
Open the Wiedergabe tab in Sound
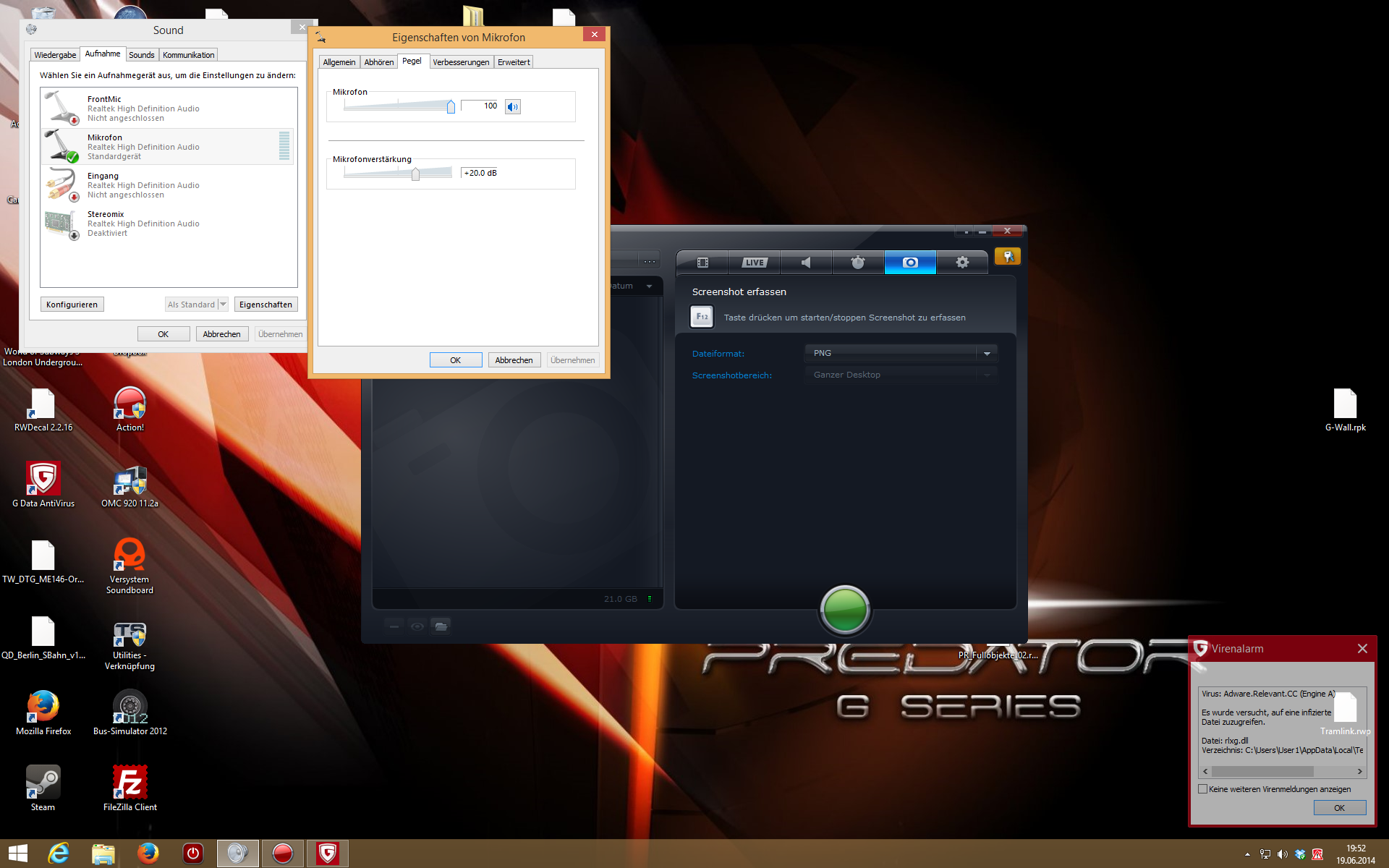pos(55,55)
